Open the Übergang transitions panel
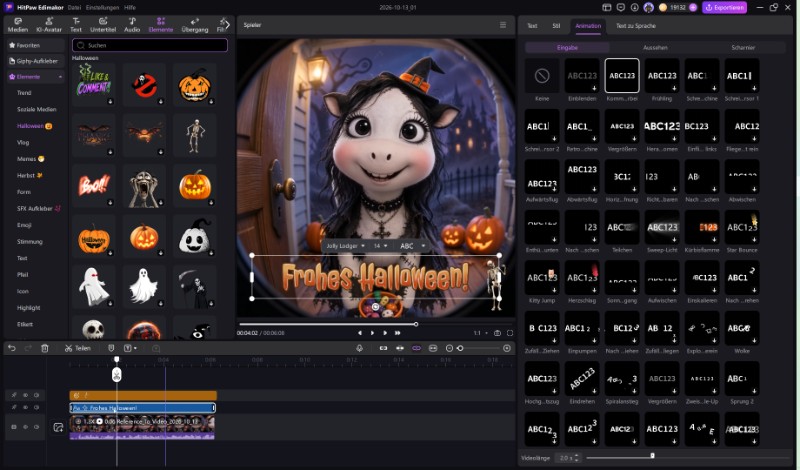The image size is (800, 470). 195,25
